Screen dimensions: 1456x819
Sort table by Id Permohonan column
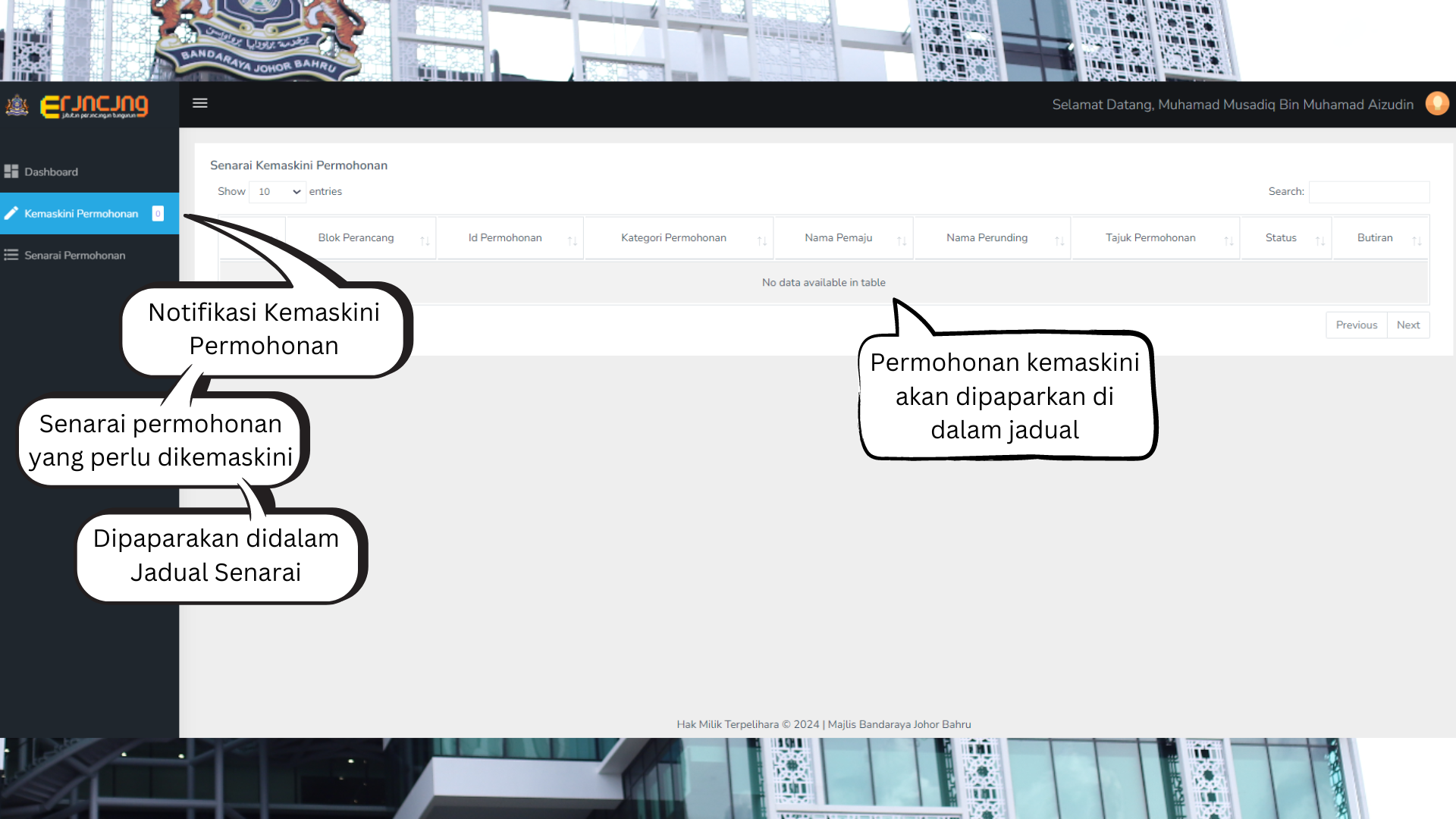coord(505,237)
